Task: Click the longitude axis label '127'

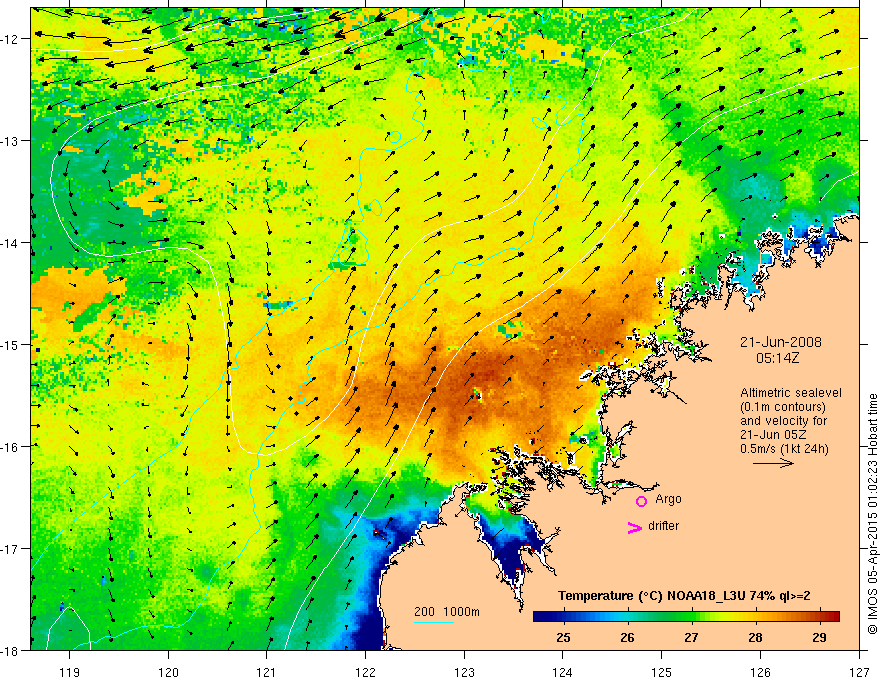Action: 859,672
